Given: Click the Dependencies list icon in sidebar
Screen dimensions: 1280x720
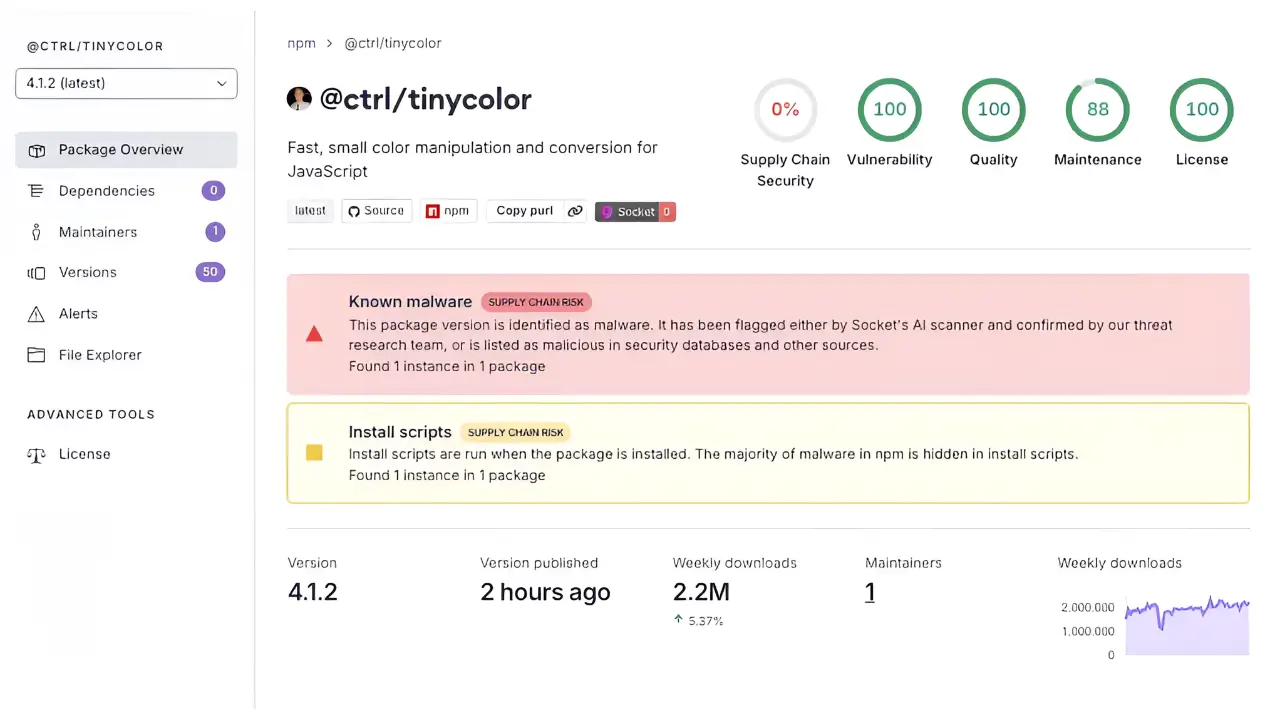Looking at the screenshot, I should tap(37, 191).
